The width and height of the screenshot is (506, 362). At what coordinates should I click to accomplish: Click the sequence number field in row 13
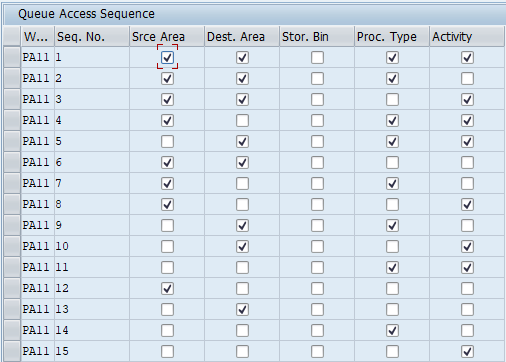click(92, 309)
